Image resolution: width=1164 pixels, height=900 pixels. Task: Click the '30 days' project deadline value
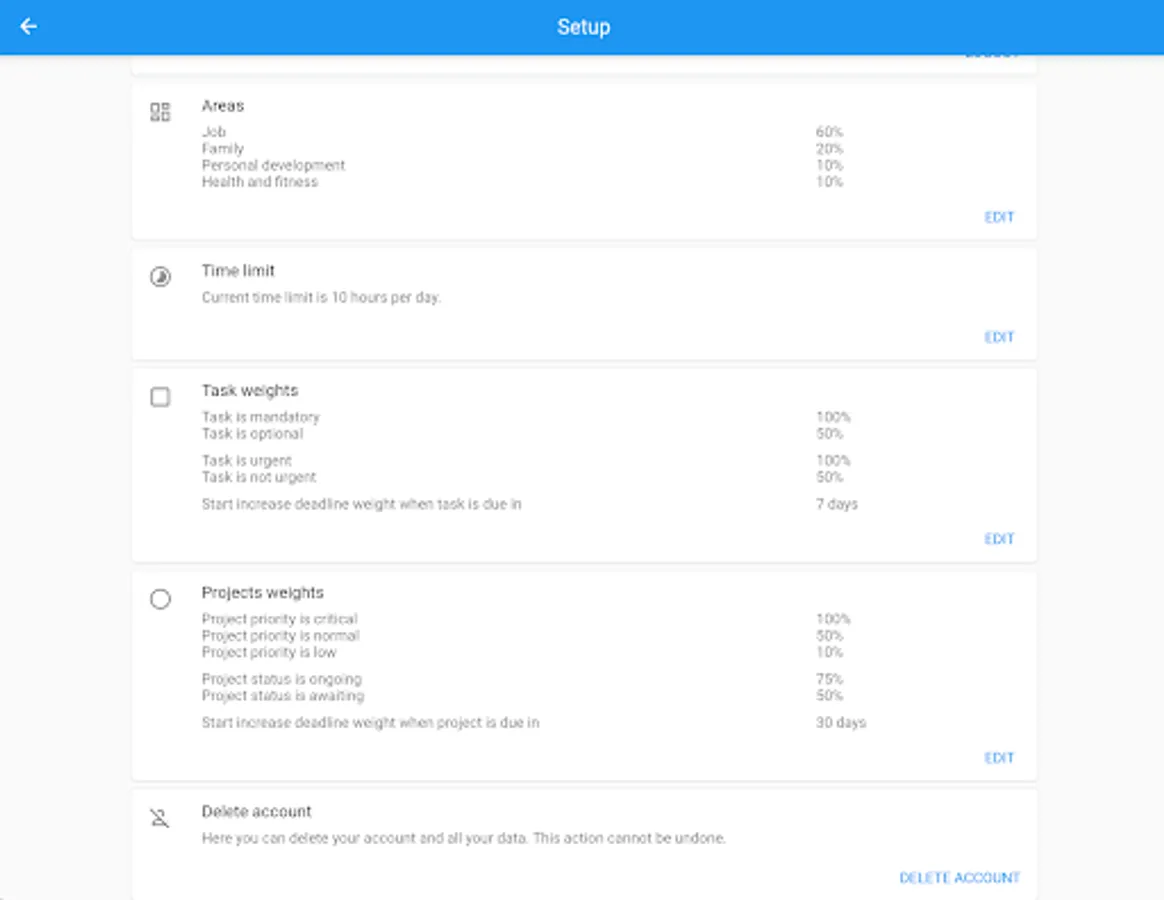click(841, 722)
